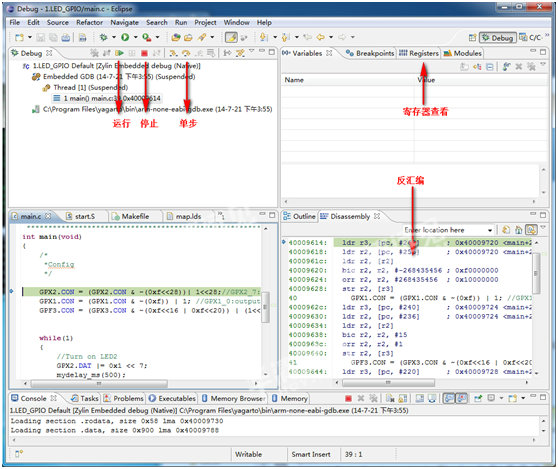Screen dimensions: 558x469
Task: Click the Save icon in main toolbar
Action: pyautogui.click(x=41, y=37)
